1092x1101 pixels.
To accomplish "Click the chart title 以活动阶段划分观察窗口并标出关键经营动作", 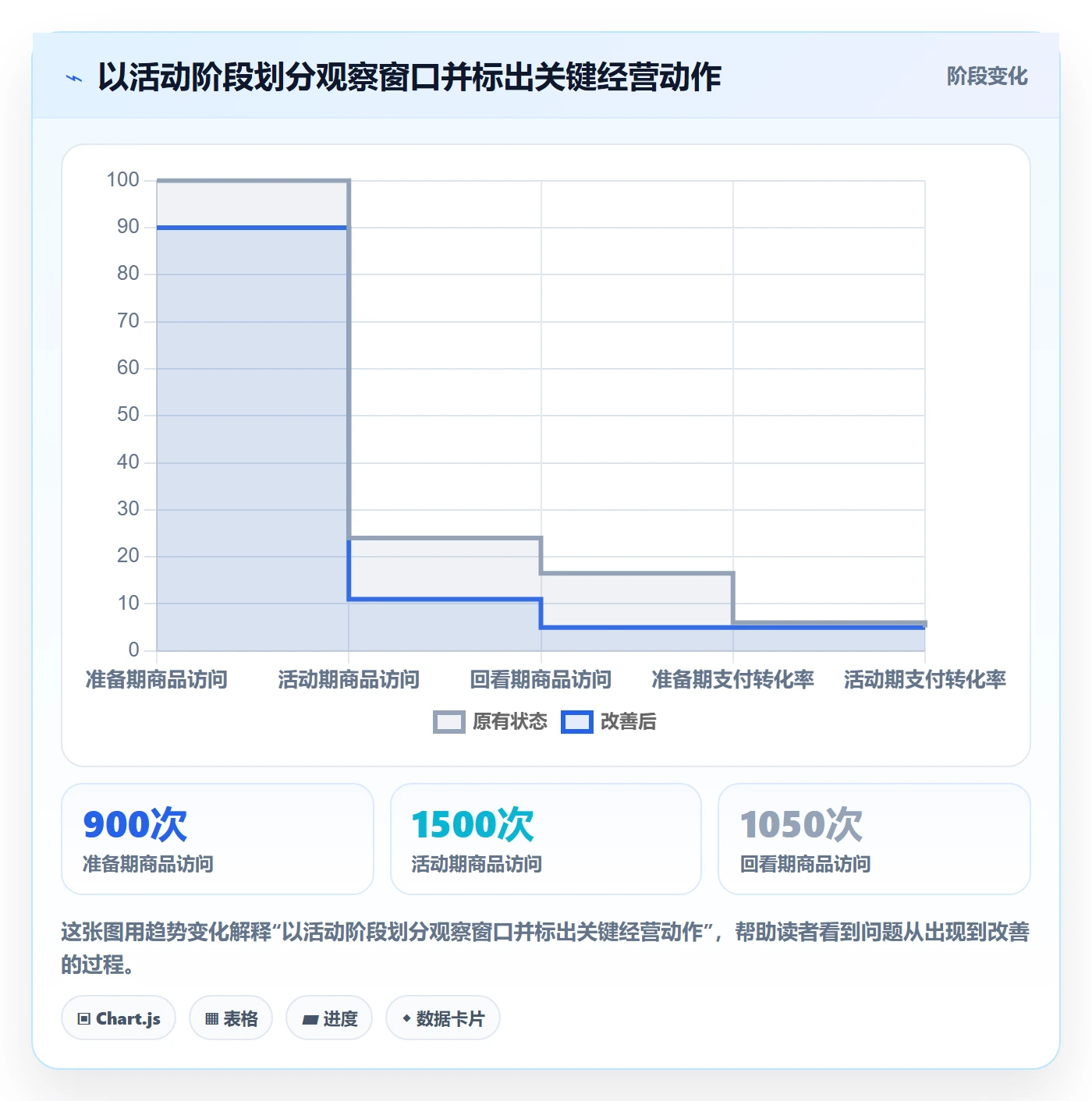I will point(409,77).
